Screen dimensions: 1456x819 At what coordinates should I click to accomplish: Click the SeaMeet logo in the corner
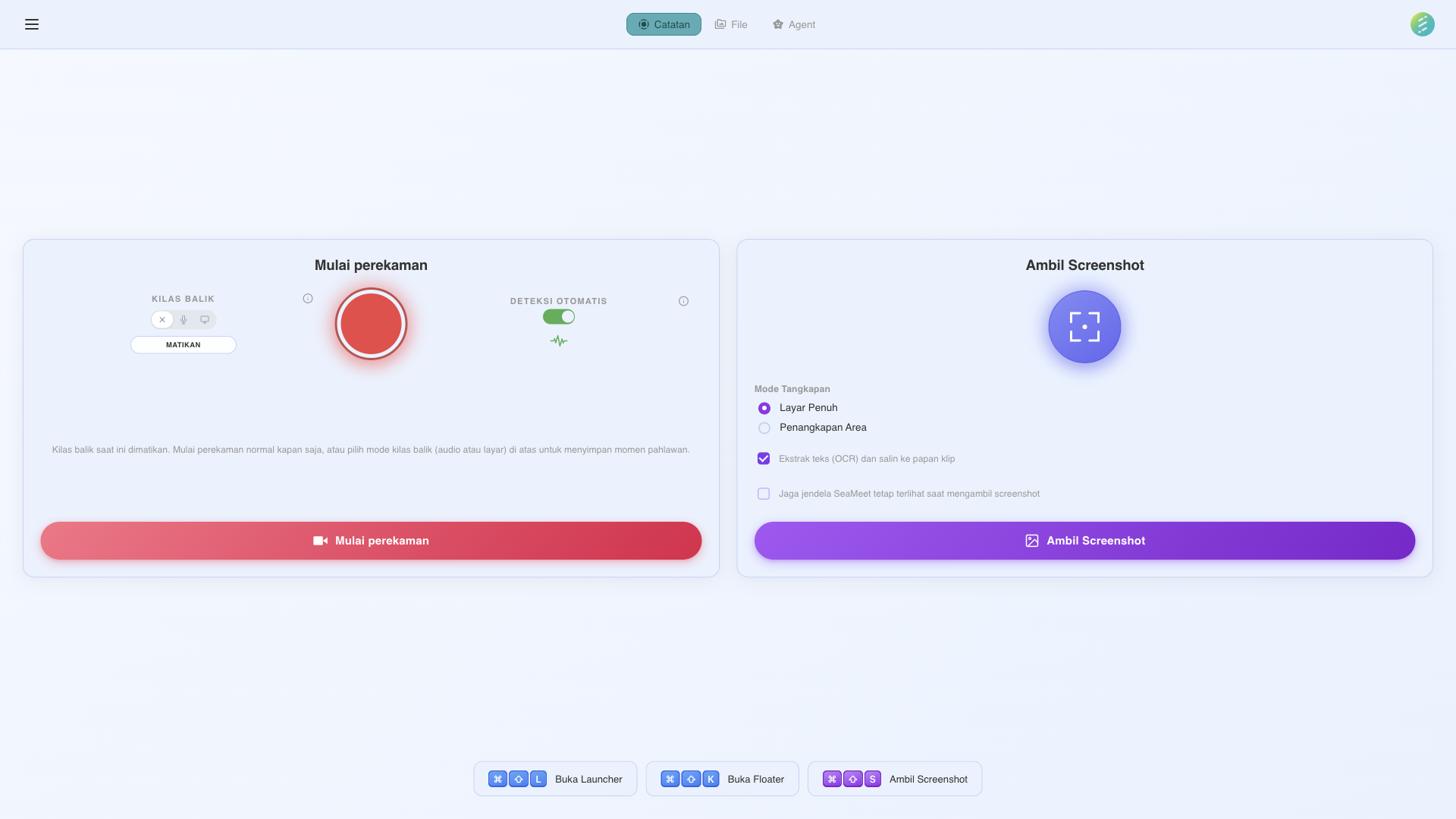pyautogui.click(x=1423, y=24)
